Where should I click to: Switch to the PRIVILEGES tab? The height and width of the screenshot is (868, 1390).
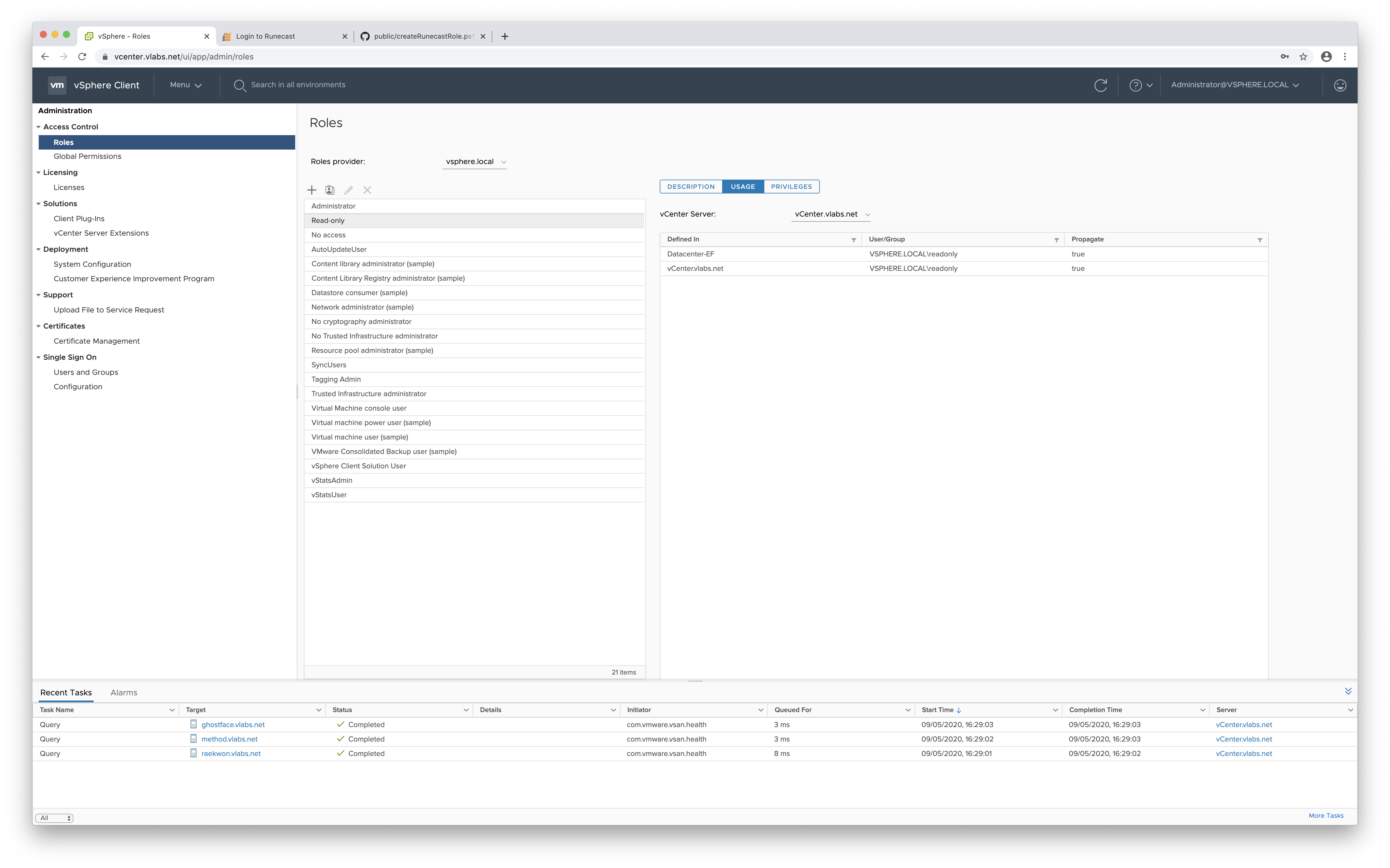(791, 187)
